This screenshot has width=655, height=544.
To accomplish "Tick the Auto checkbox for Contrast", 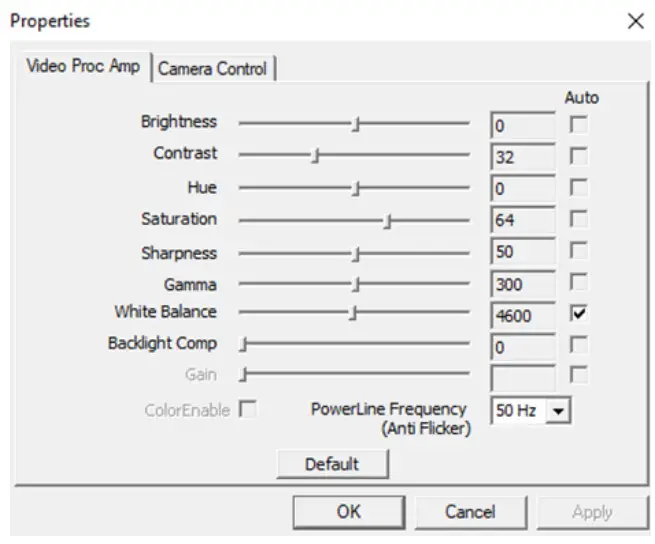I will tap(578, 157).
